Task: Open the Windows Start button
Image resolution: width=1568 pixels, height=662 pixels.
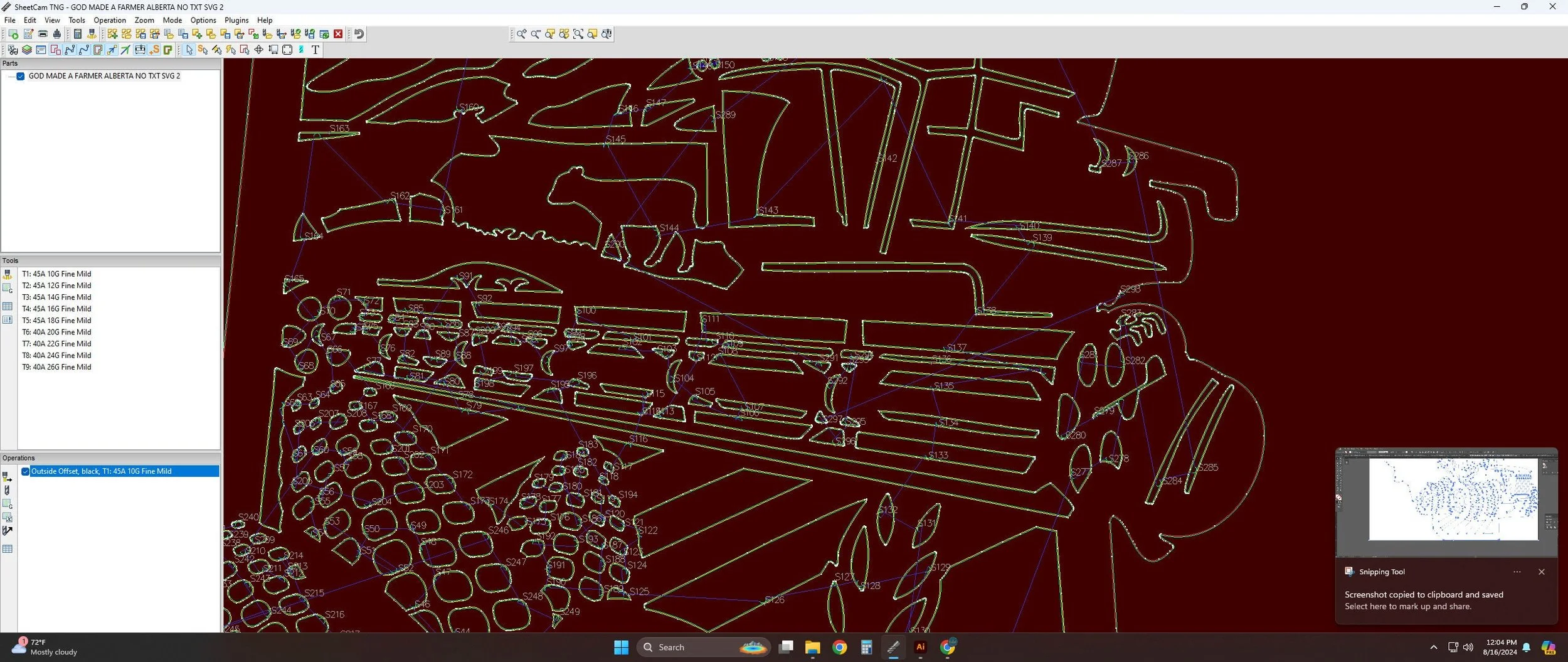Action: click(621, 648)
